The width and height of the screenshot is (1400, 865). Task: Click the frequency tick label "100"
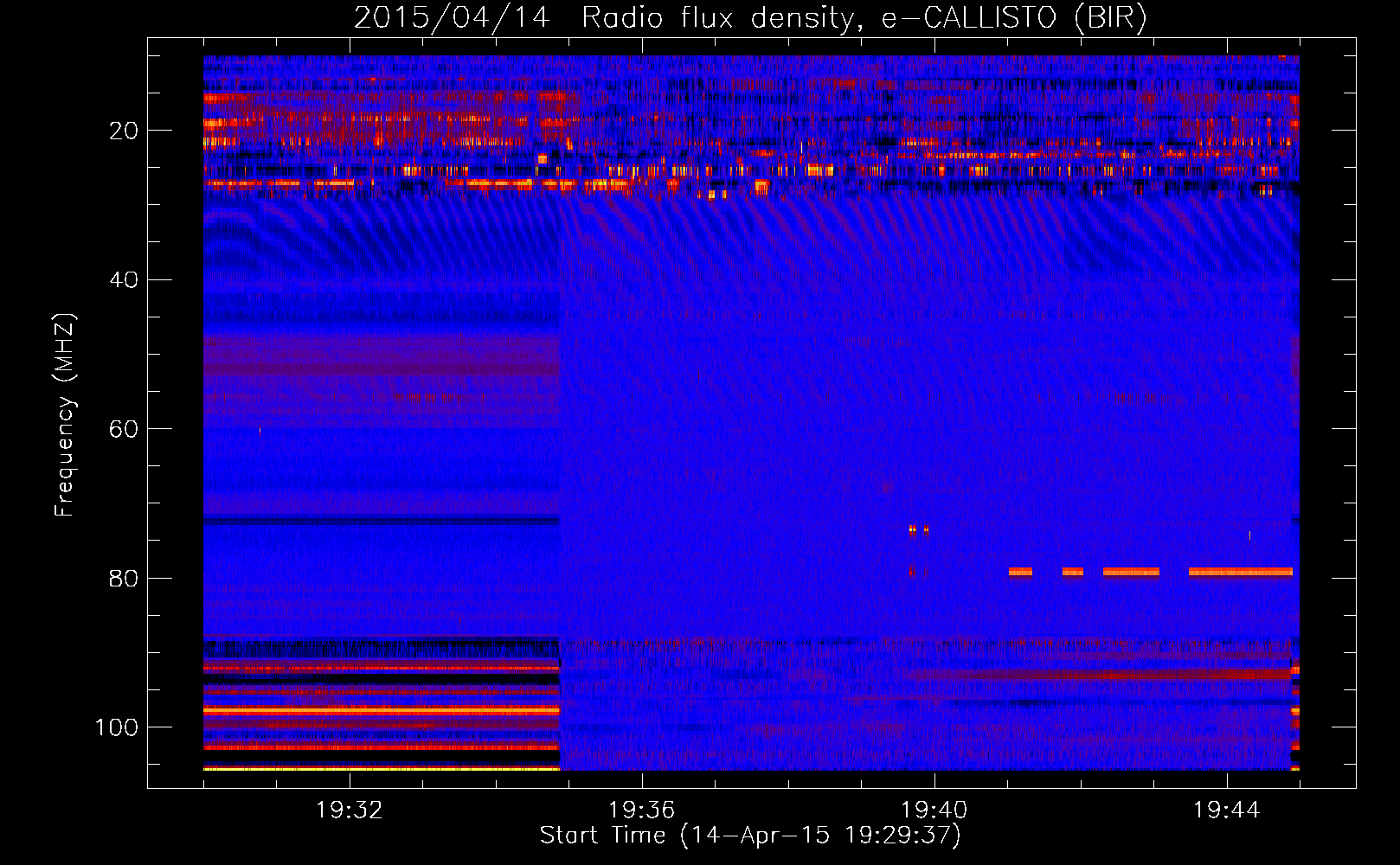pyautogui.click(x=117, y=727)
